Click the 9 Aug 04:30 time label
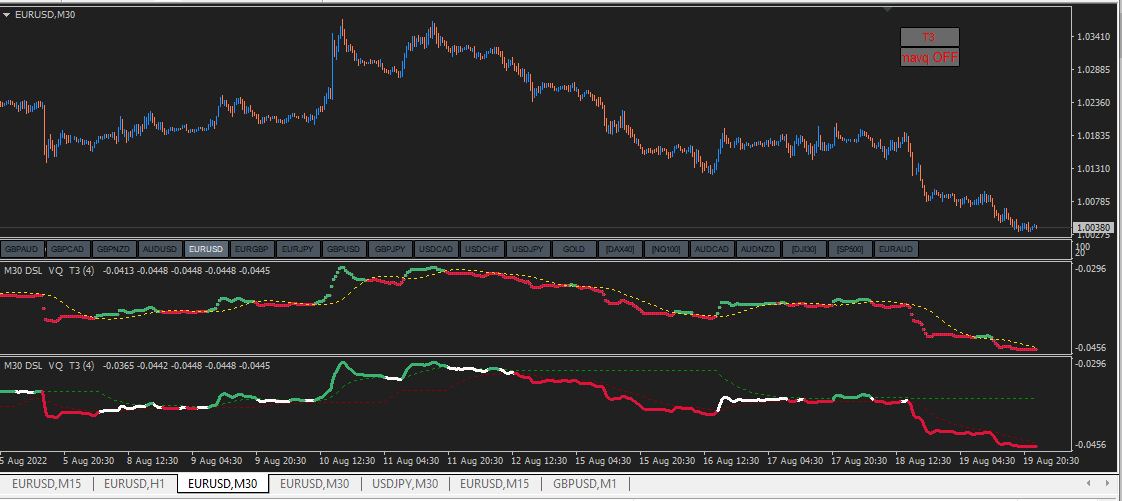 218,459
